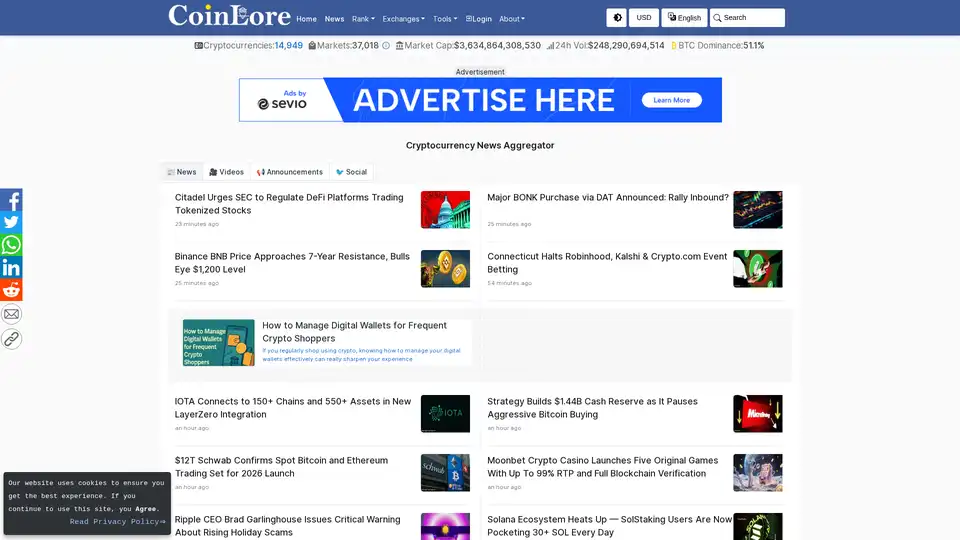Click 24h Vol $248,290,694,514 value

click(626, 45)
